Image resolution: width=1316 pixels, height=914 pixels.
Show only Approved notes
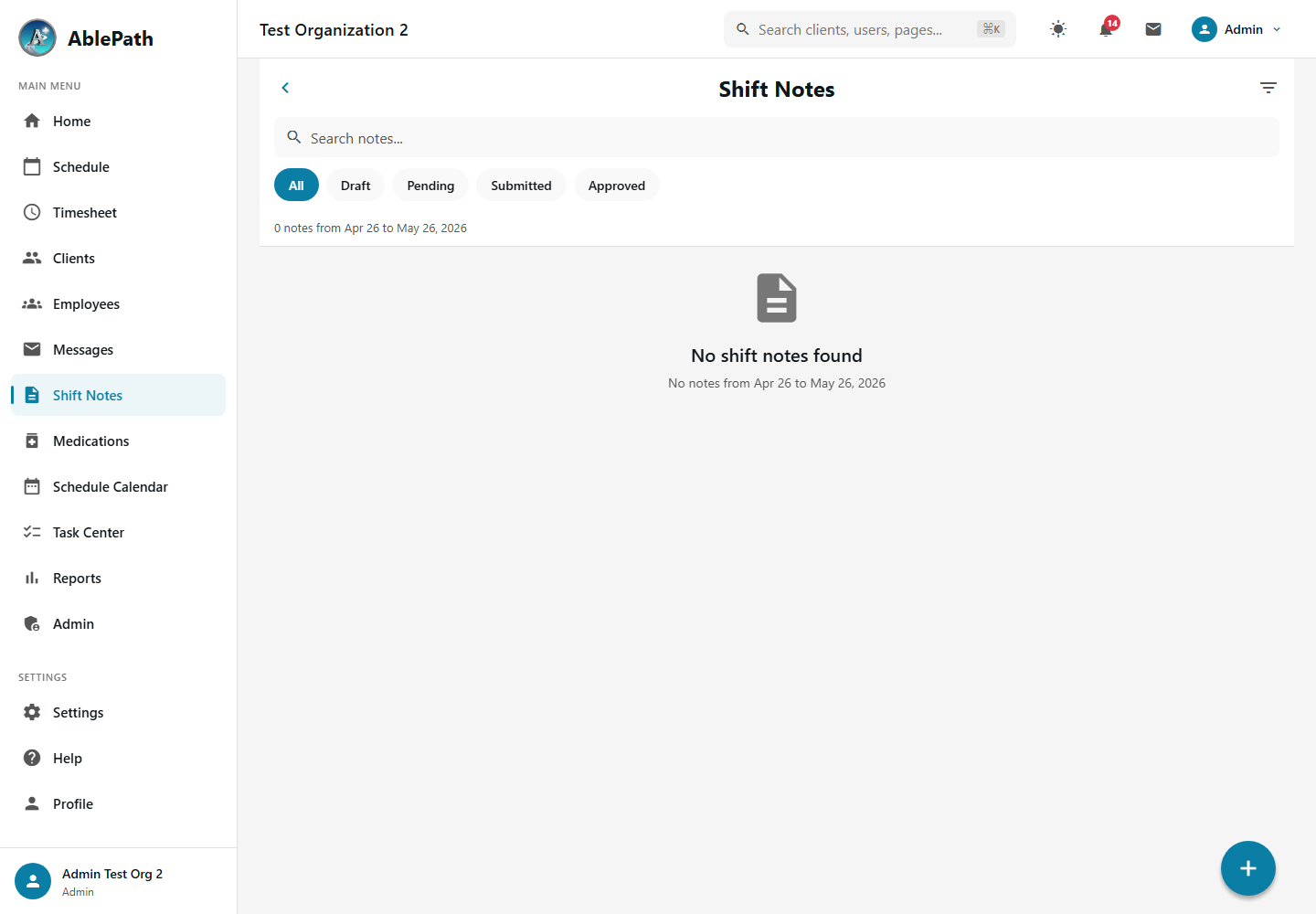[617, 185]
